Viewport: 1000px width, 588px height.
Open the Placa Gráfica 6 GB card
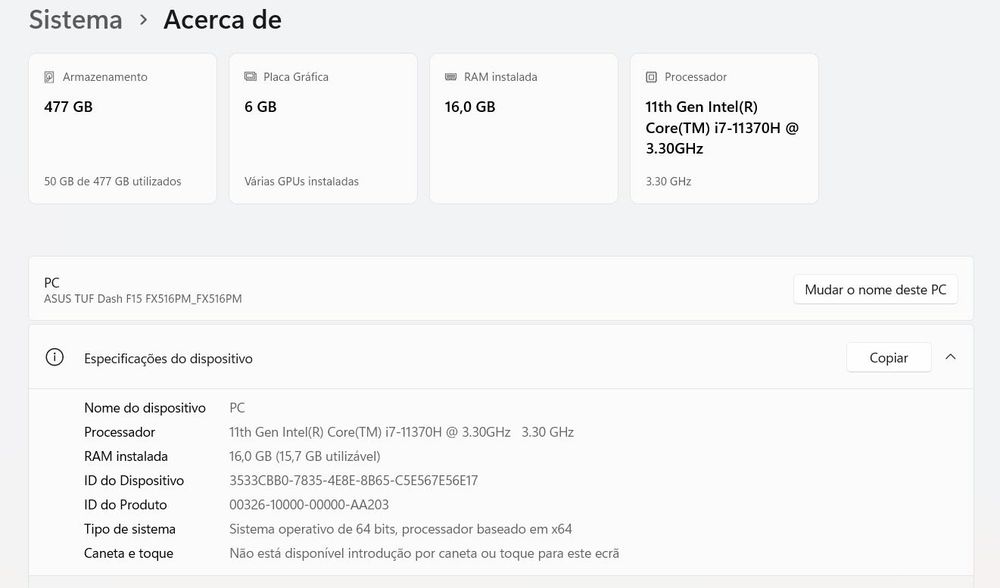click(323, 130)
